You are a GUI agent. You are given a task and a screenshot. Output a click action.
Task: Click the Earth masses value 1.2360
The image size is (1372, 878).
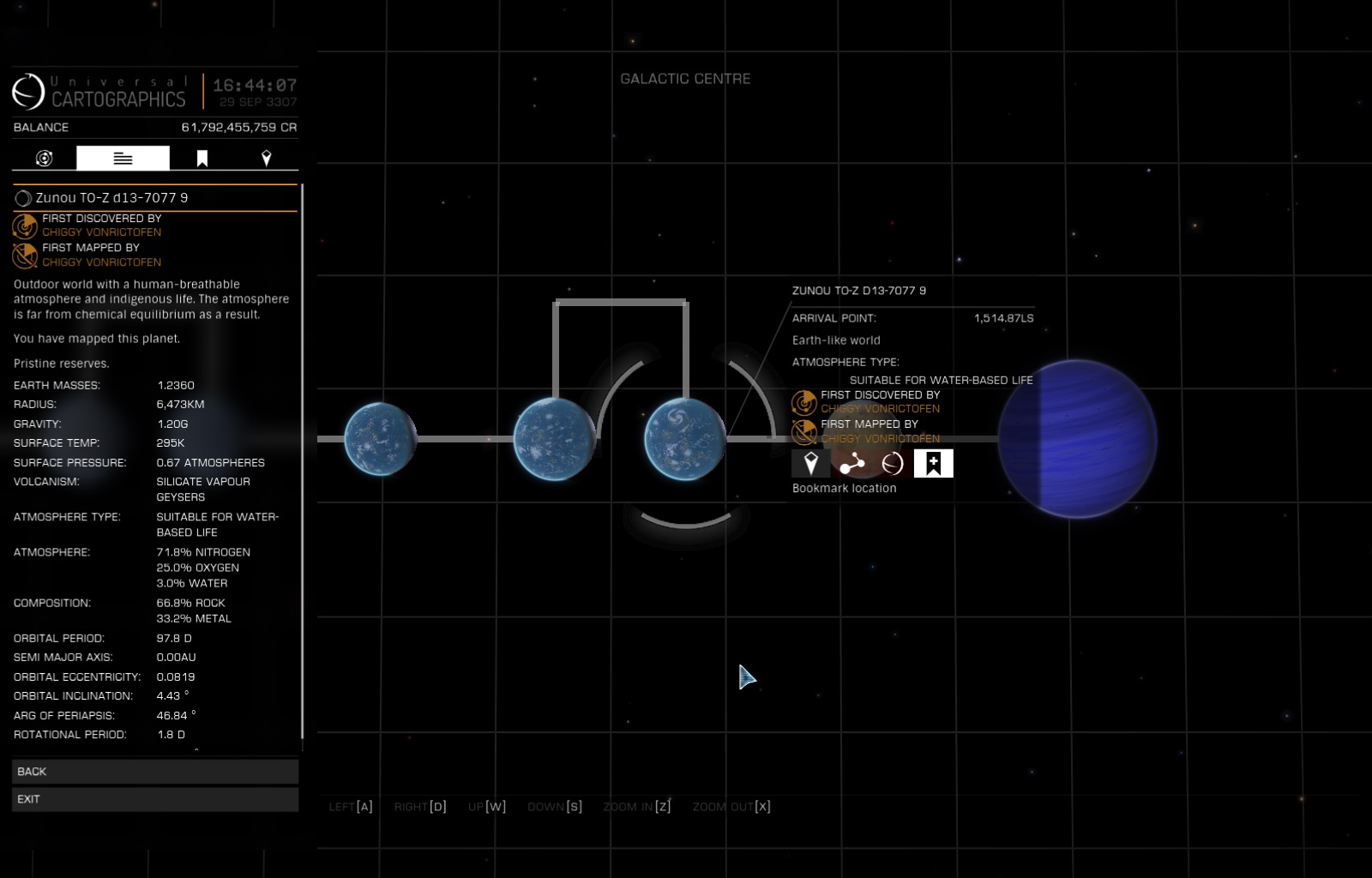(x=176, y=386)
